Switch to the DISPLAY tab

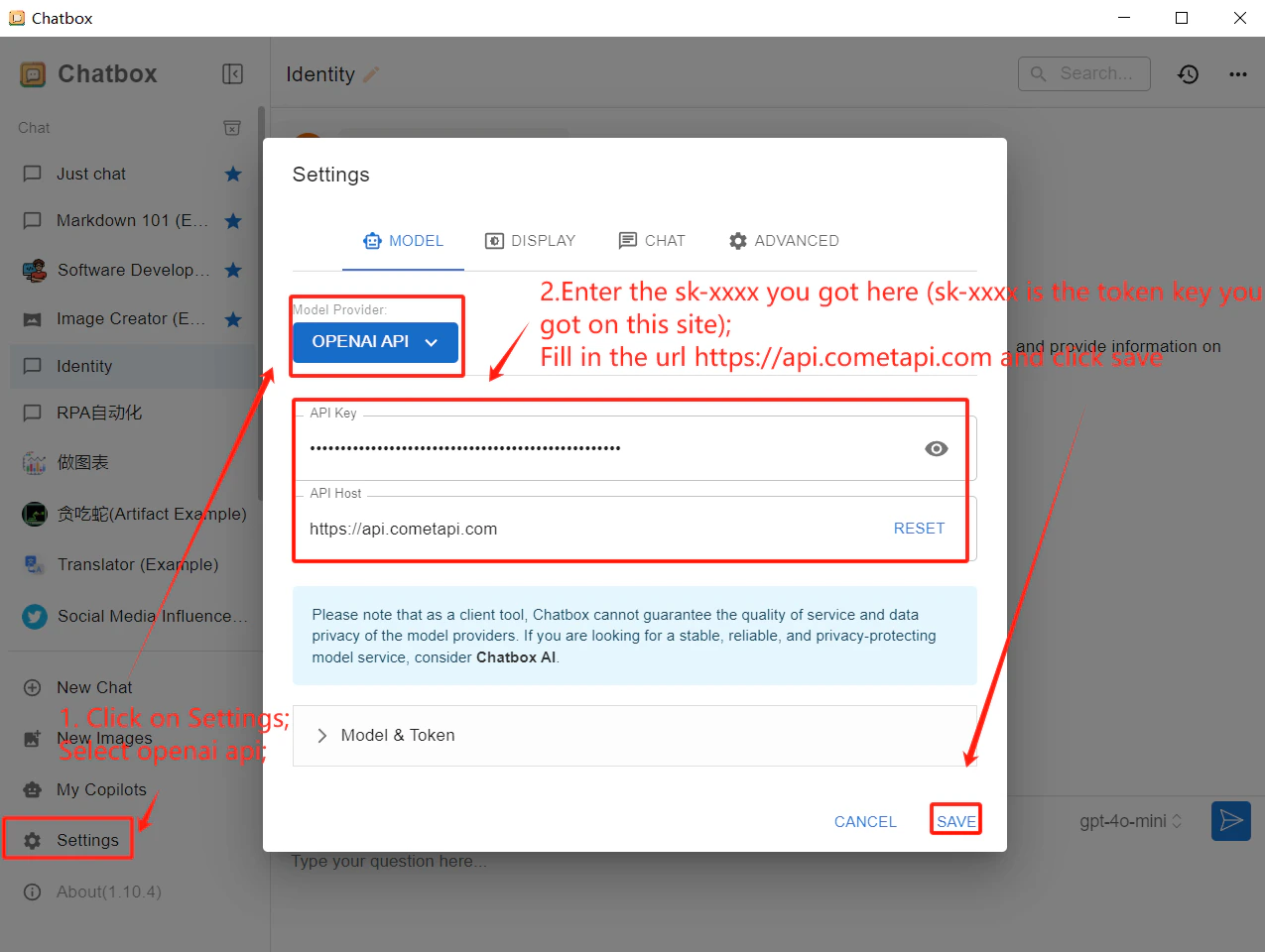click(531, 240)
